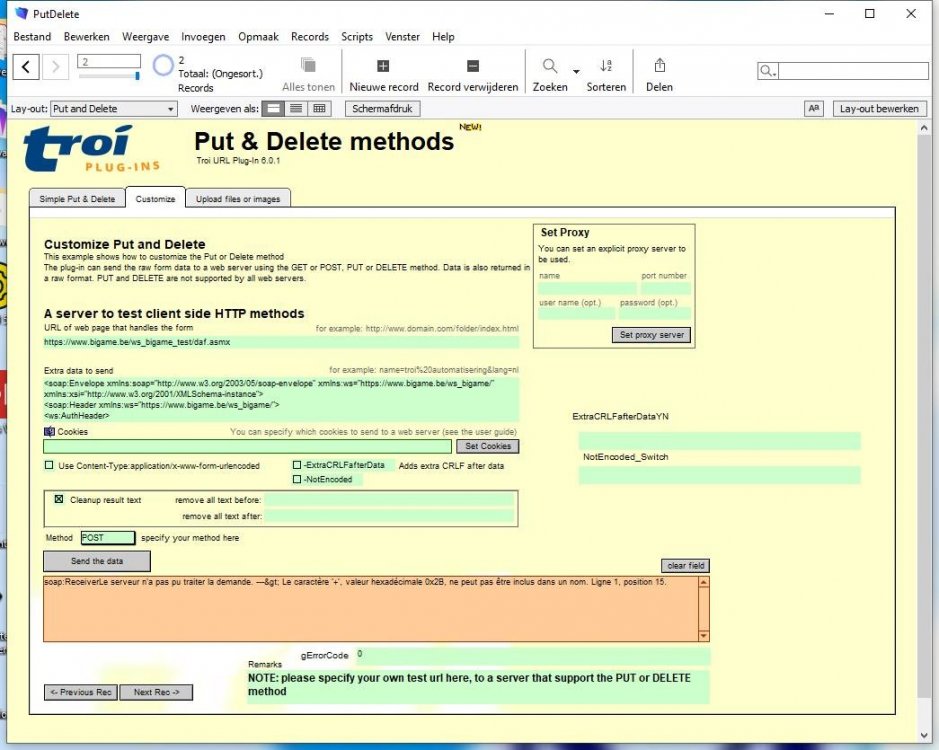Click the Zoeken magnifier icon
The image size is (939, 750).
click(x=550, y=66)
